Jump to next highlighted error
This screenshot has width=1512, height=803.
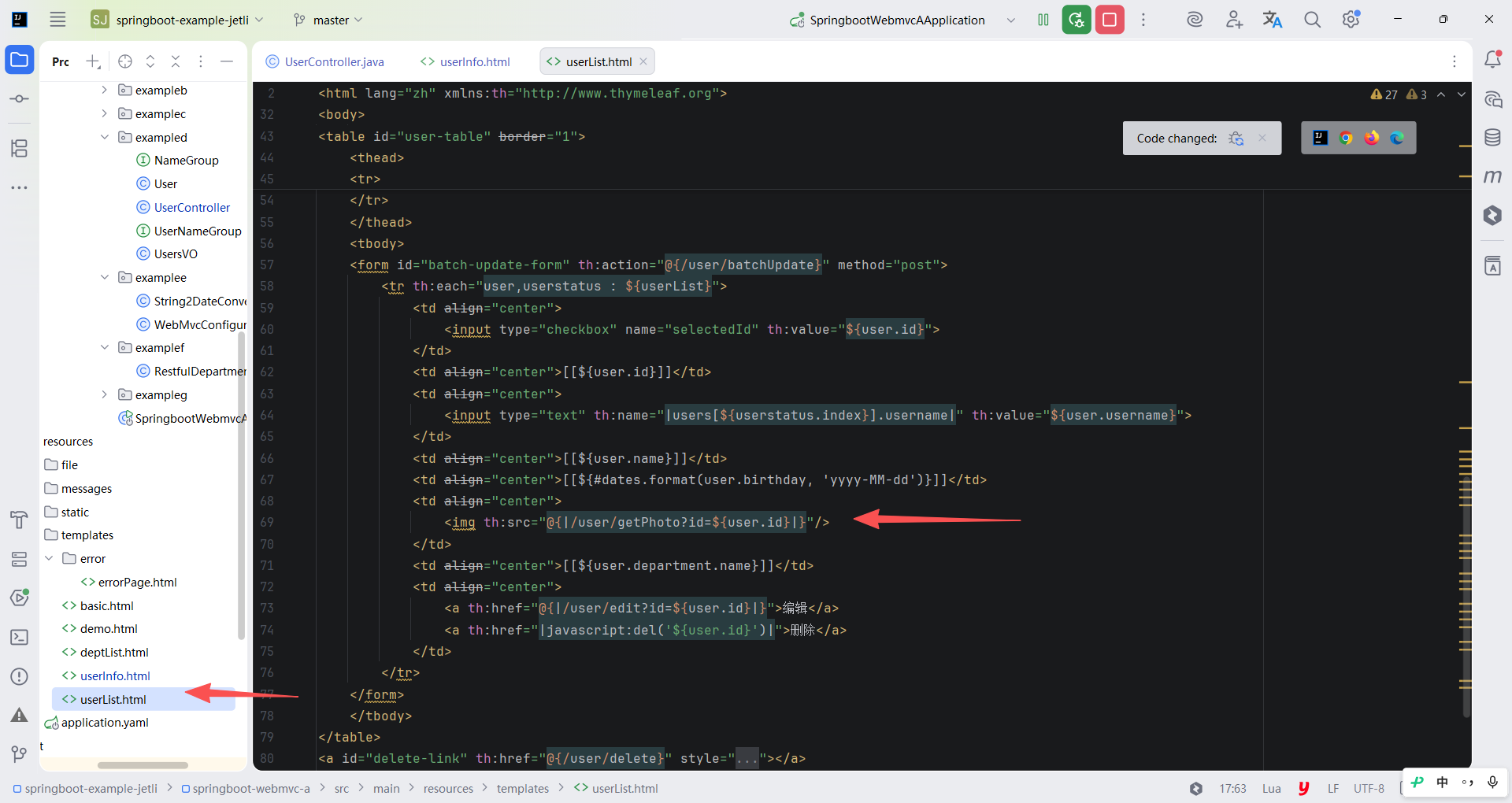tap(1462, 94)
